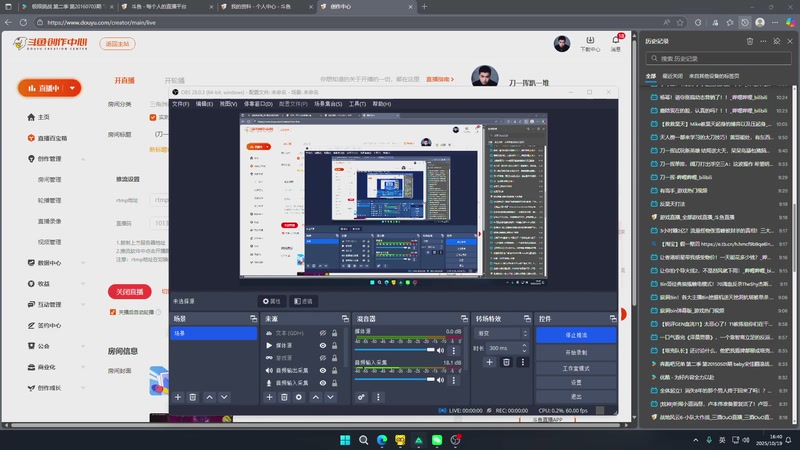The image size is (800, 450).
Task: Expand the 互动管理 sidebar section
Action: click(x=83, y=305)
